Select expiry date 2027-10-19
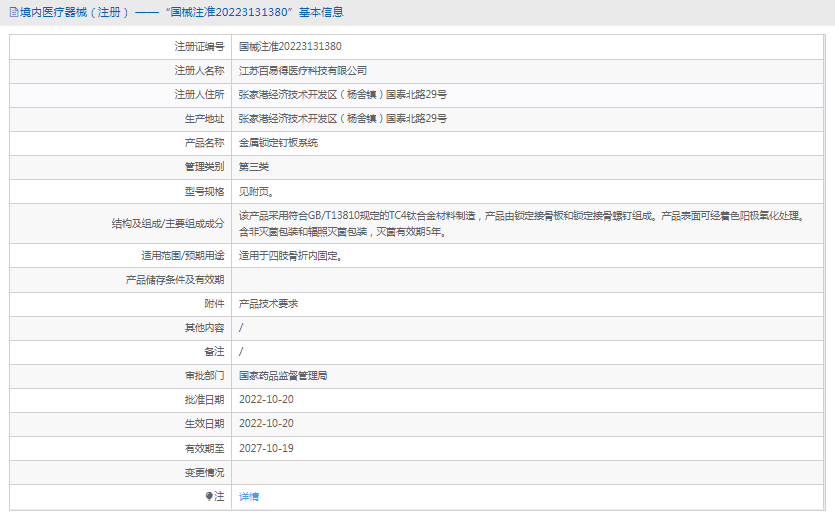The width and height of the screenshot is (835, 517). tap(266, 448)
